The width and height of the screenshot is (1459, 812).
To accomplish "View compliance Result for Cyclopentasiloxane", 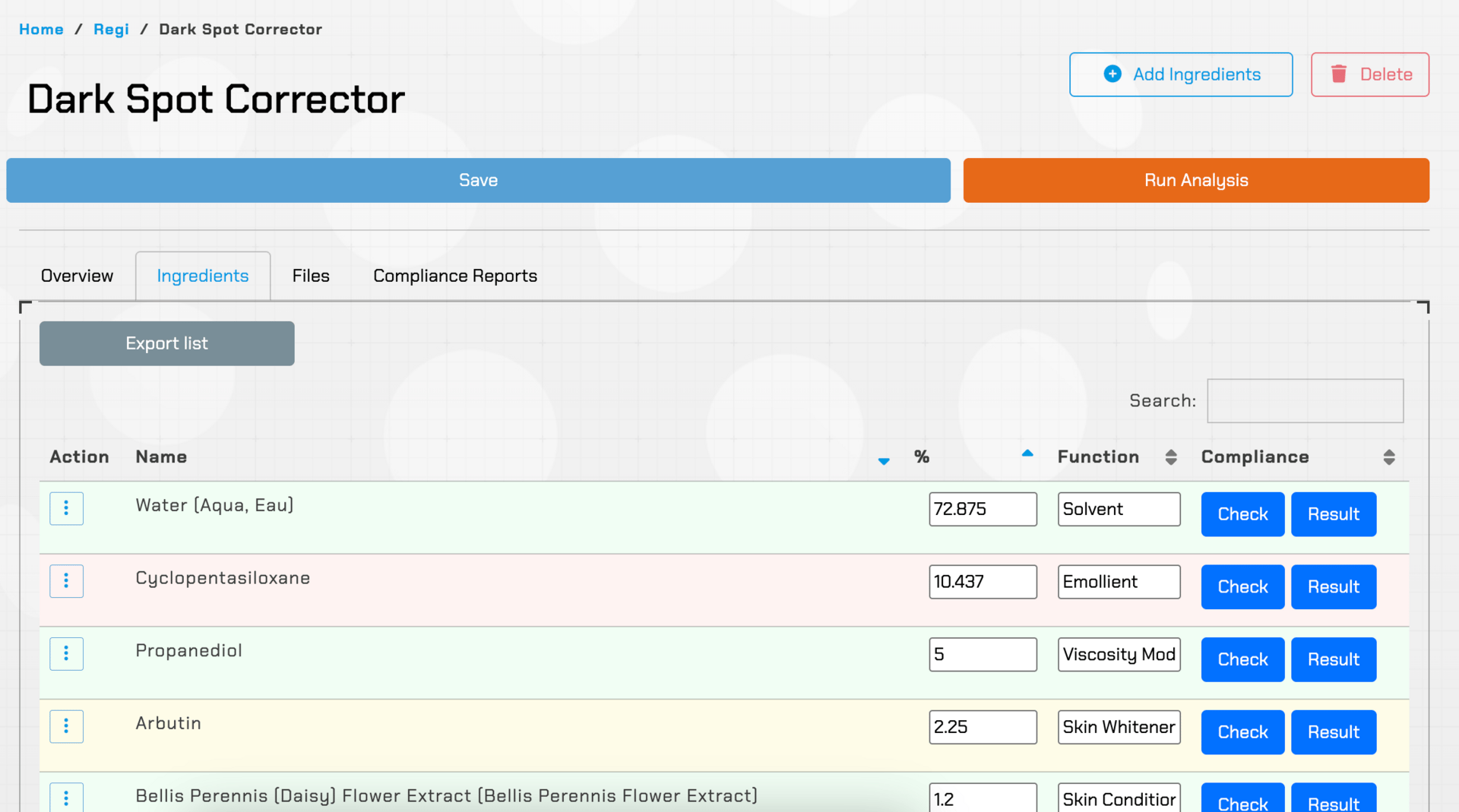I will coord(1334,586).
